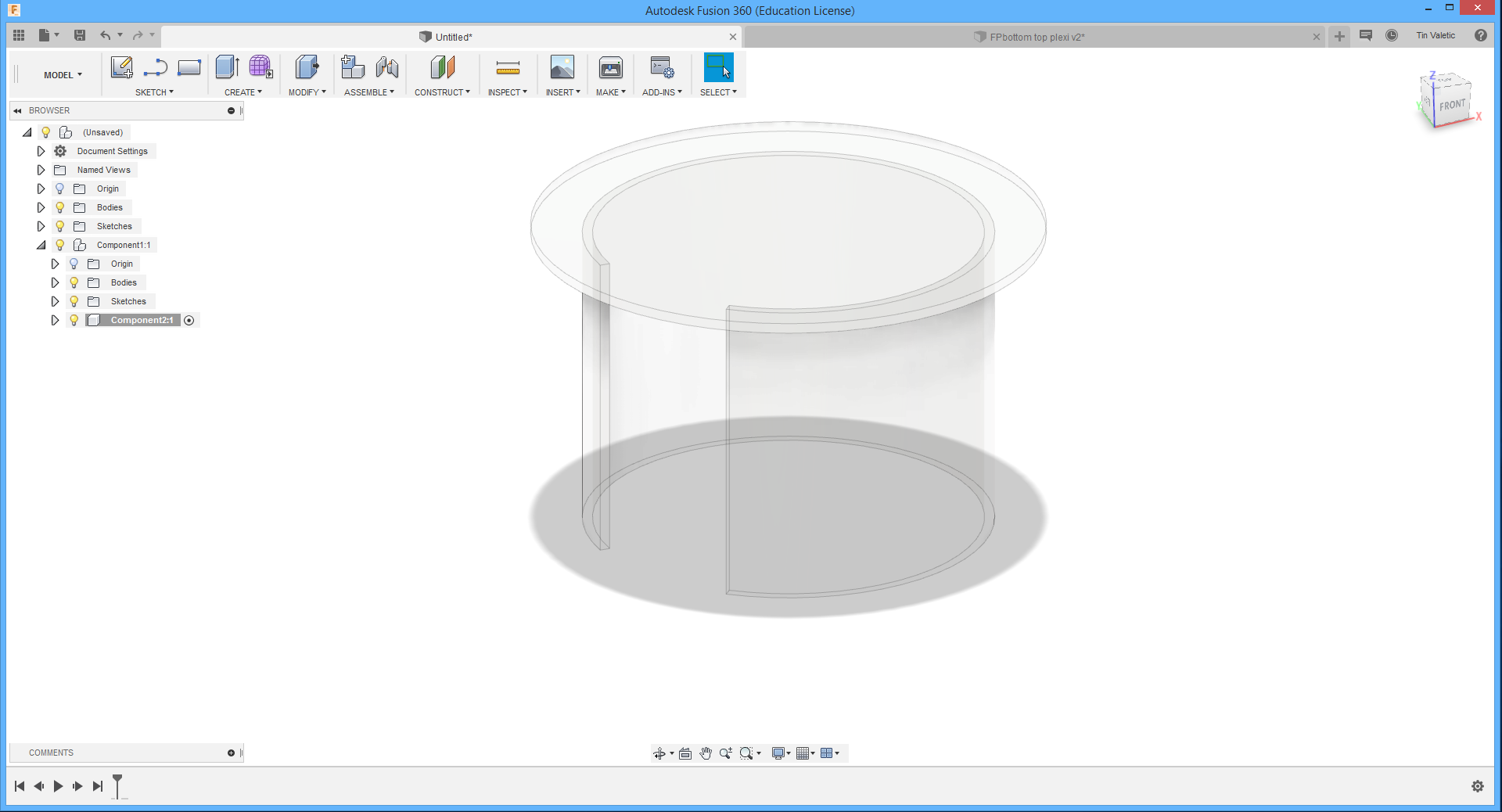The width and height of the screenshot is (1502, 812).
Task: Open the Data Panel grid icon
Action: coord(19,35)
